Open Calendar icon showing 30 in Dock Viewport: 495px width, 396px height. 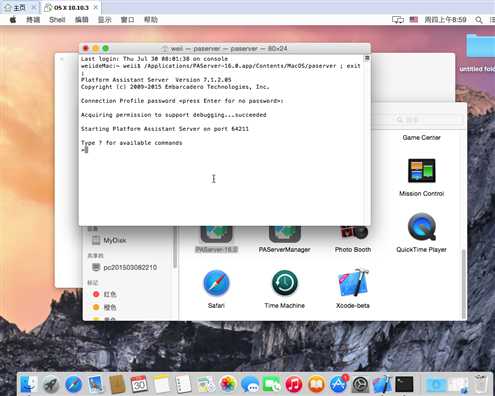pyautogui.click(x=139, y=384)
